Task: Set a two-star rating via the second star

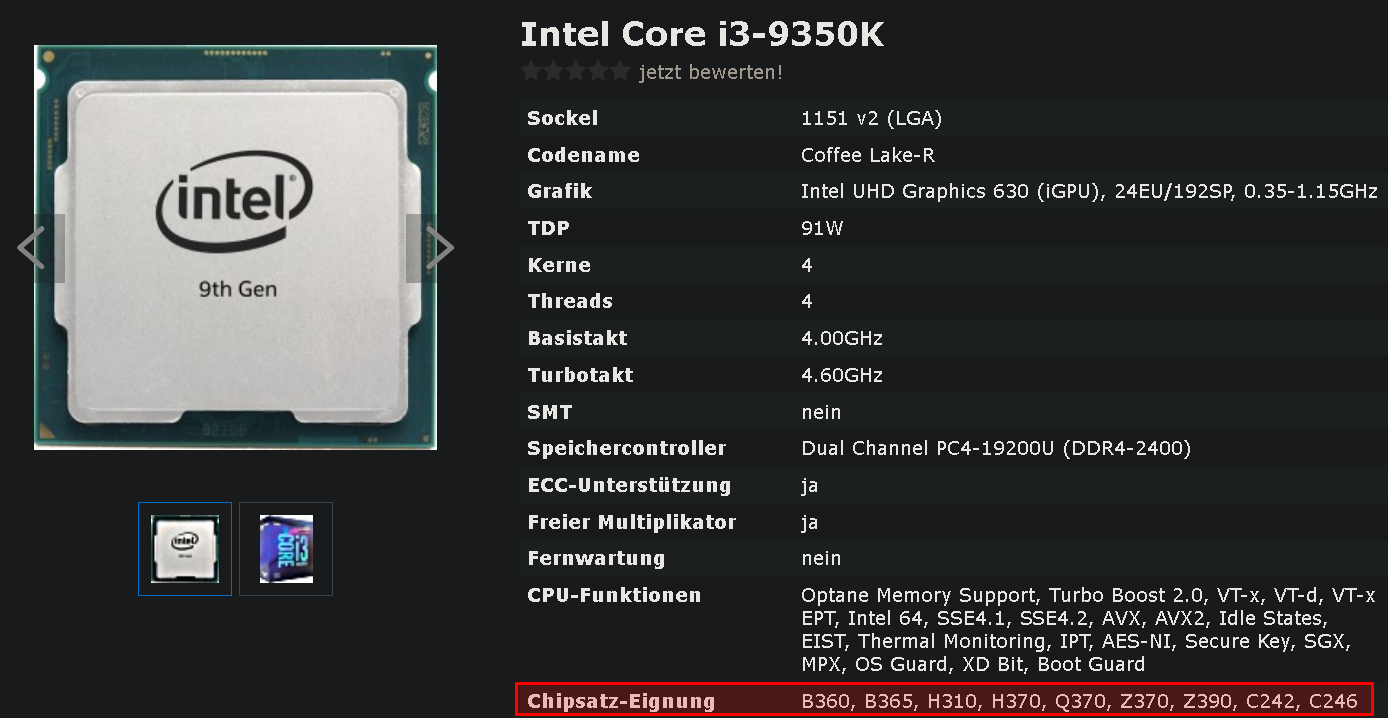Action: point(554,72)
